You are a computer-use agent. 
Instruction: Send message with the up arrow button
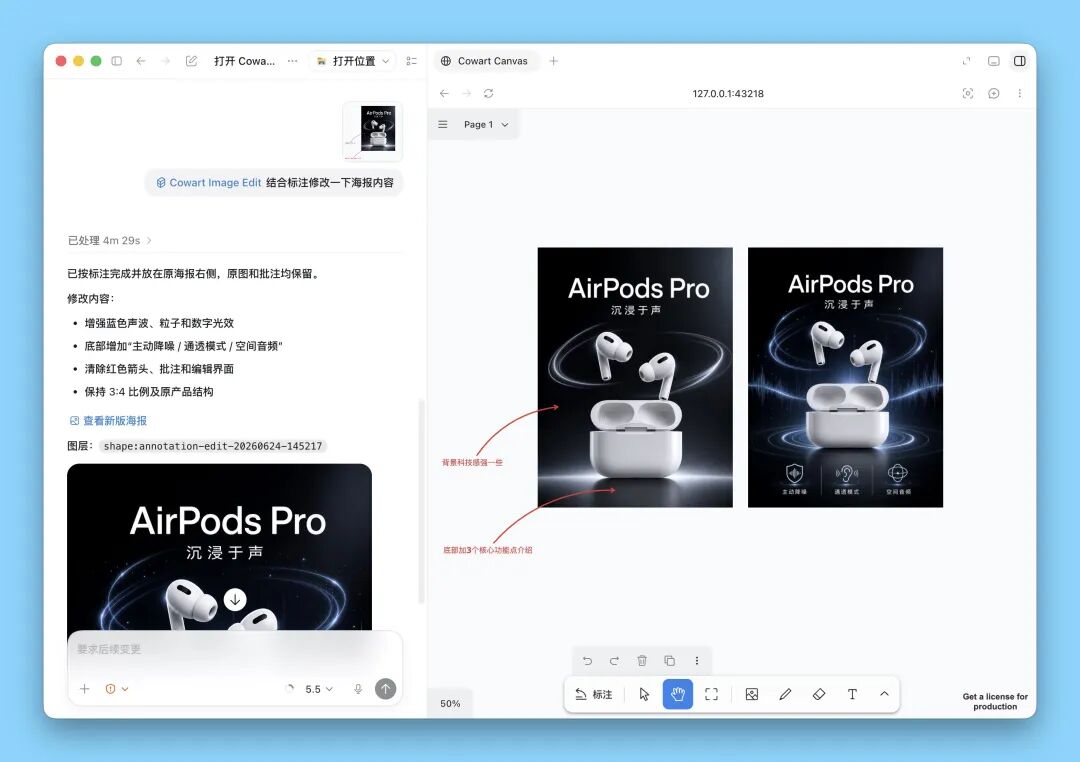386,689
